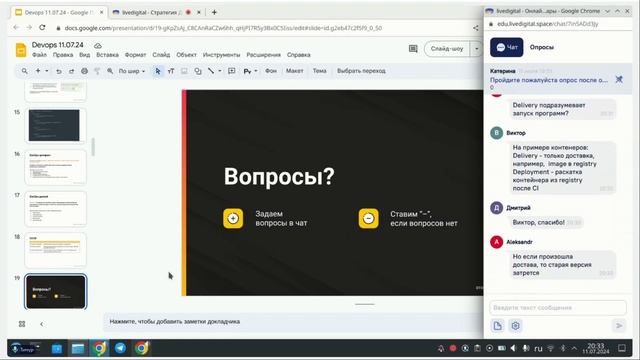
Task: Open the Файл menu
Action: pos(39,55)
